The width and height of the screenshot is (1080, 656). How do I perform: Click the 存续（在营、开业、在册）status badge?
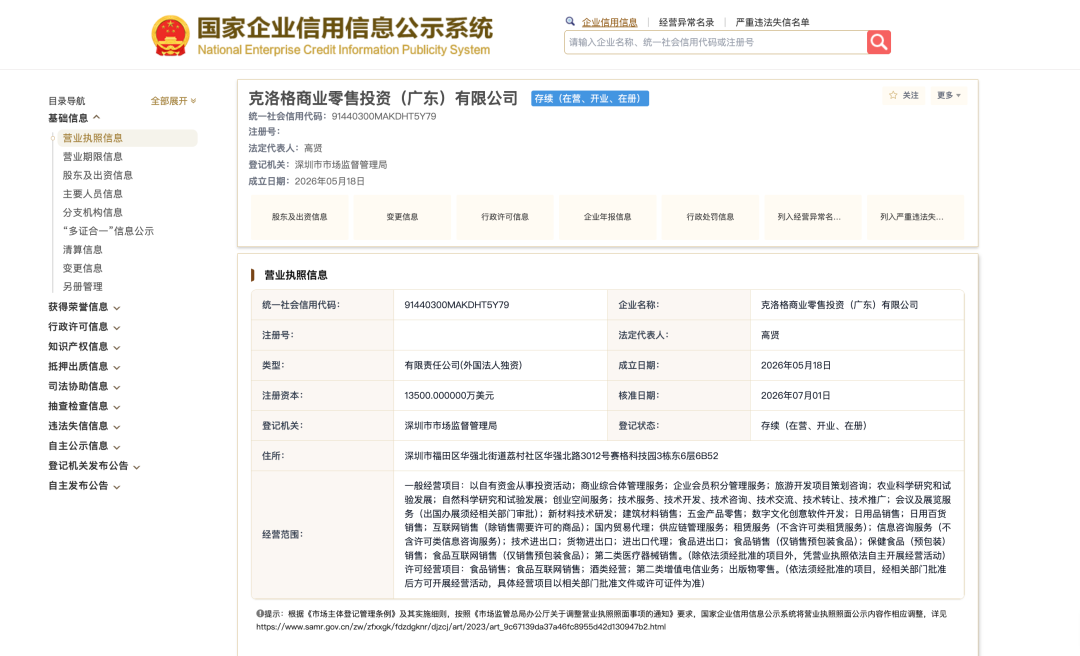pos(590,99)
